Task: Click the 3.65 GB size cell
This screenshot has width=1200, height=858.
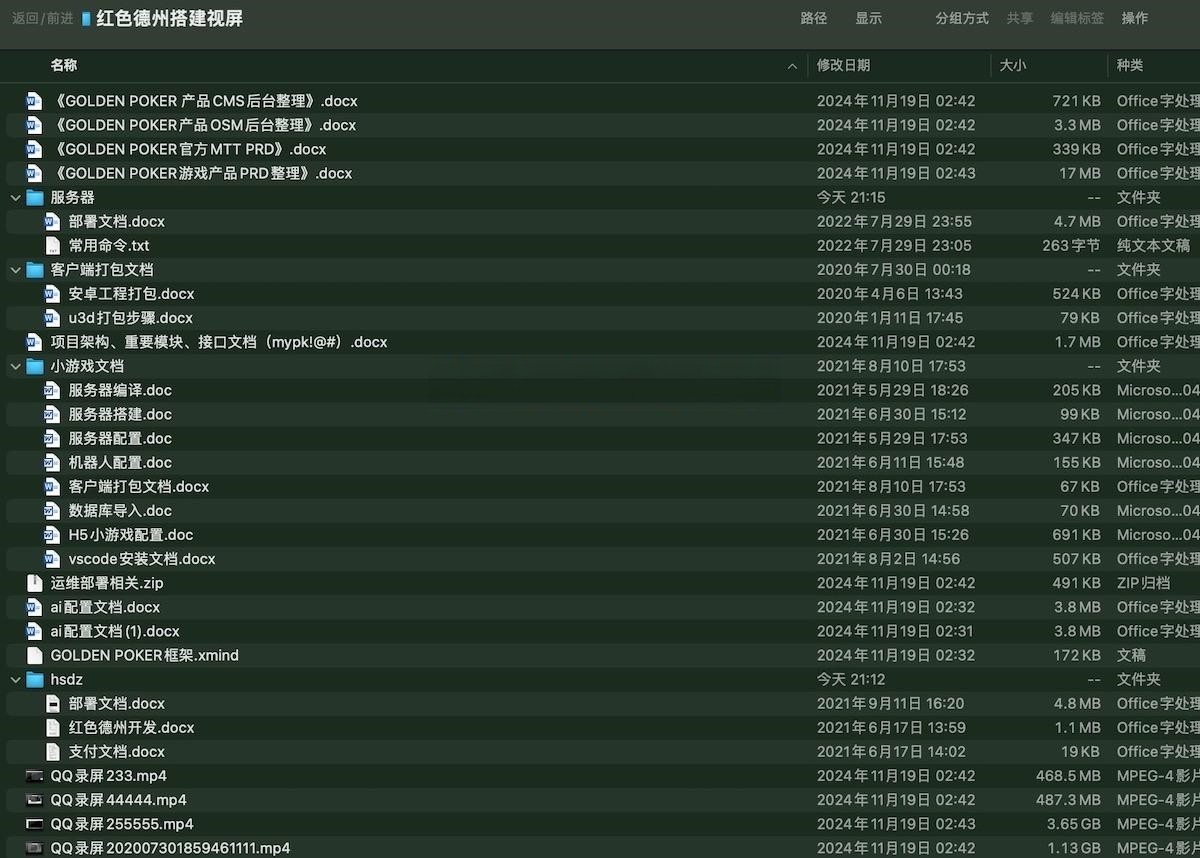Action: coord(1074,824)
